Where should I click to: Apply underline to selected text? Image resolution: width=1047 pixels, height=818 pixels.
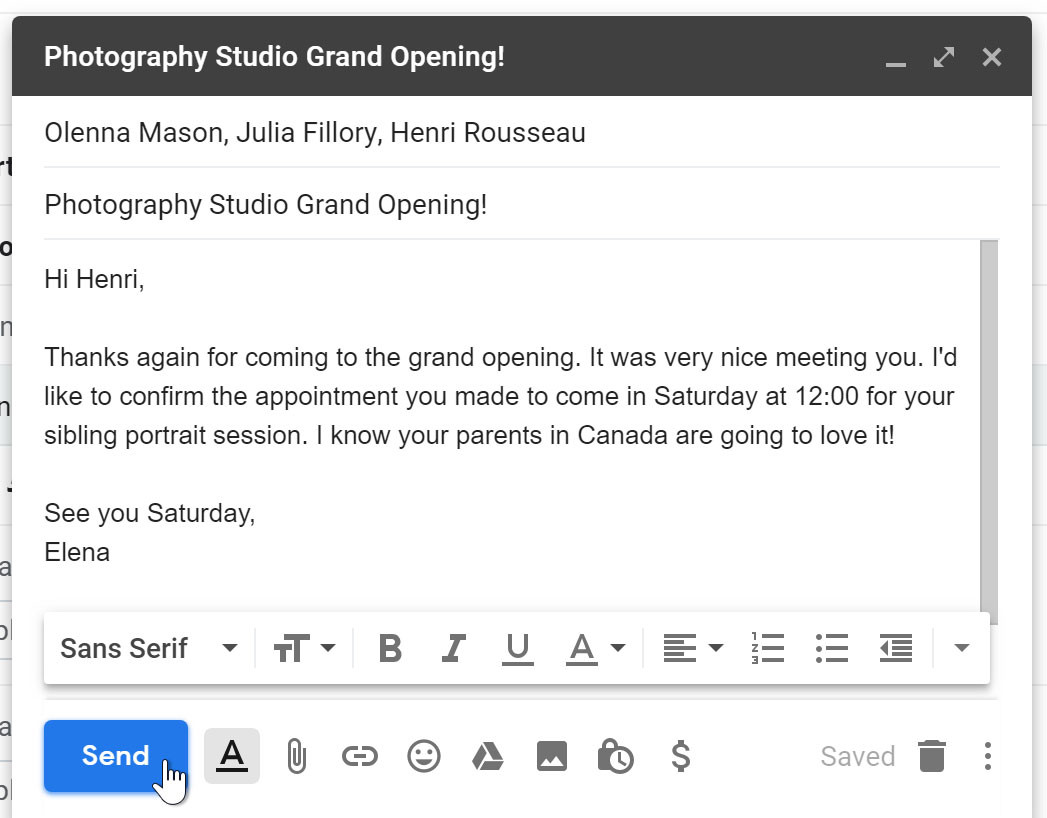518,648
